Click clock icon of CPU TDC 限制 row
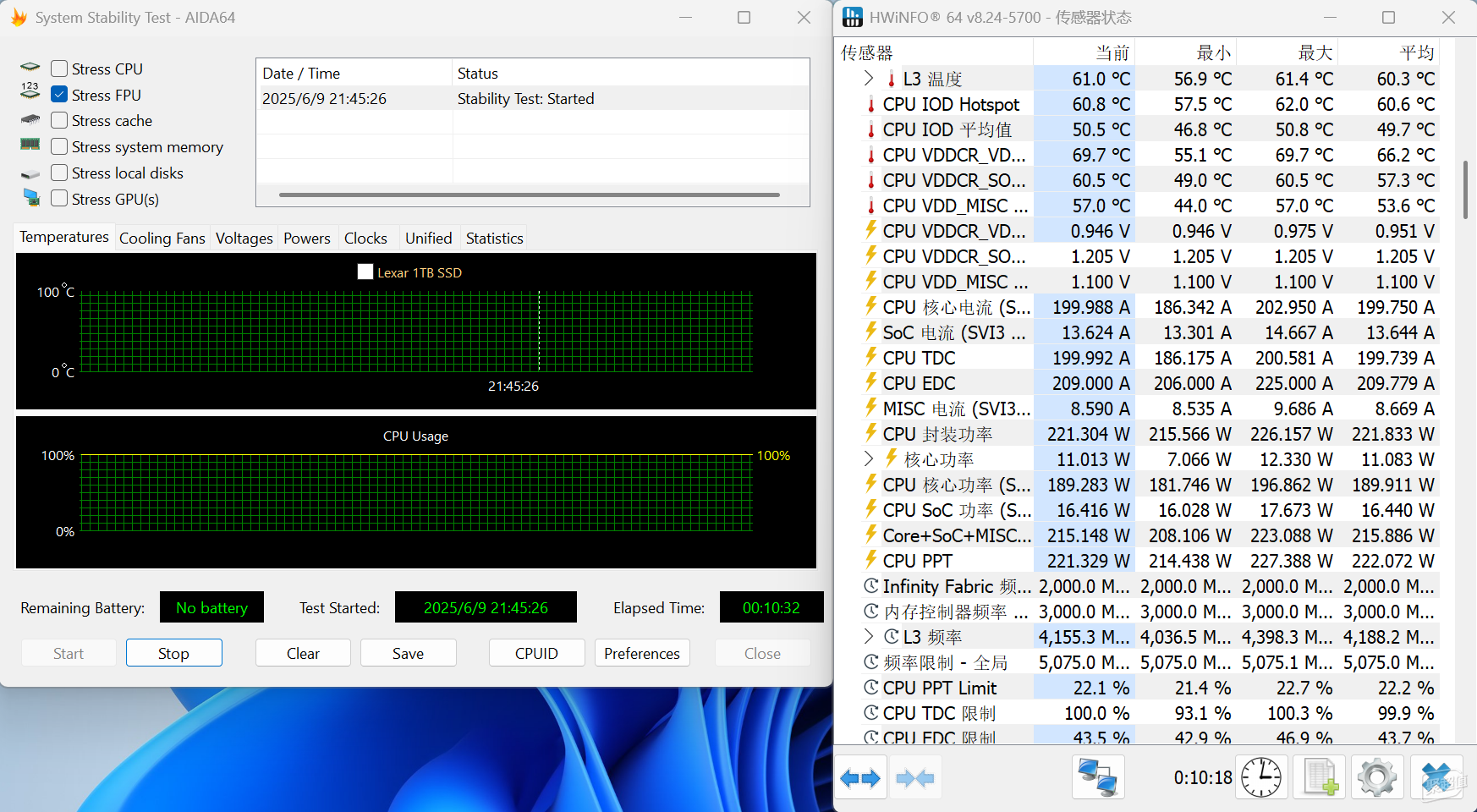Viewport: 1477px width, 812px height. point(871,713)
